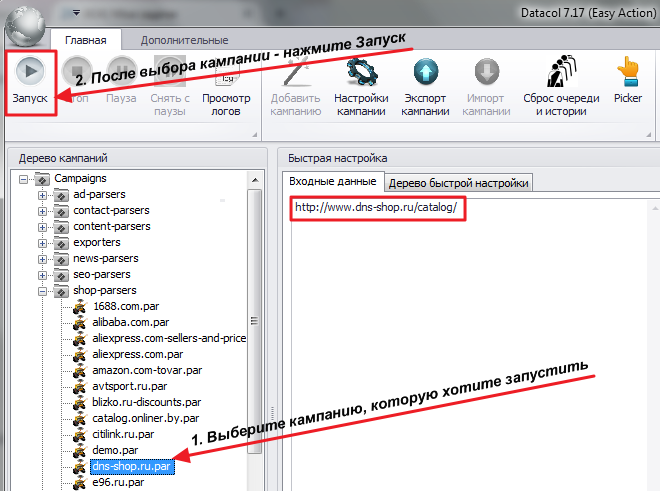Switch to the Главная ribbon tab

point(86,40)
